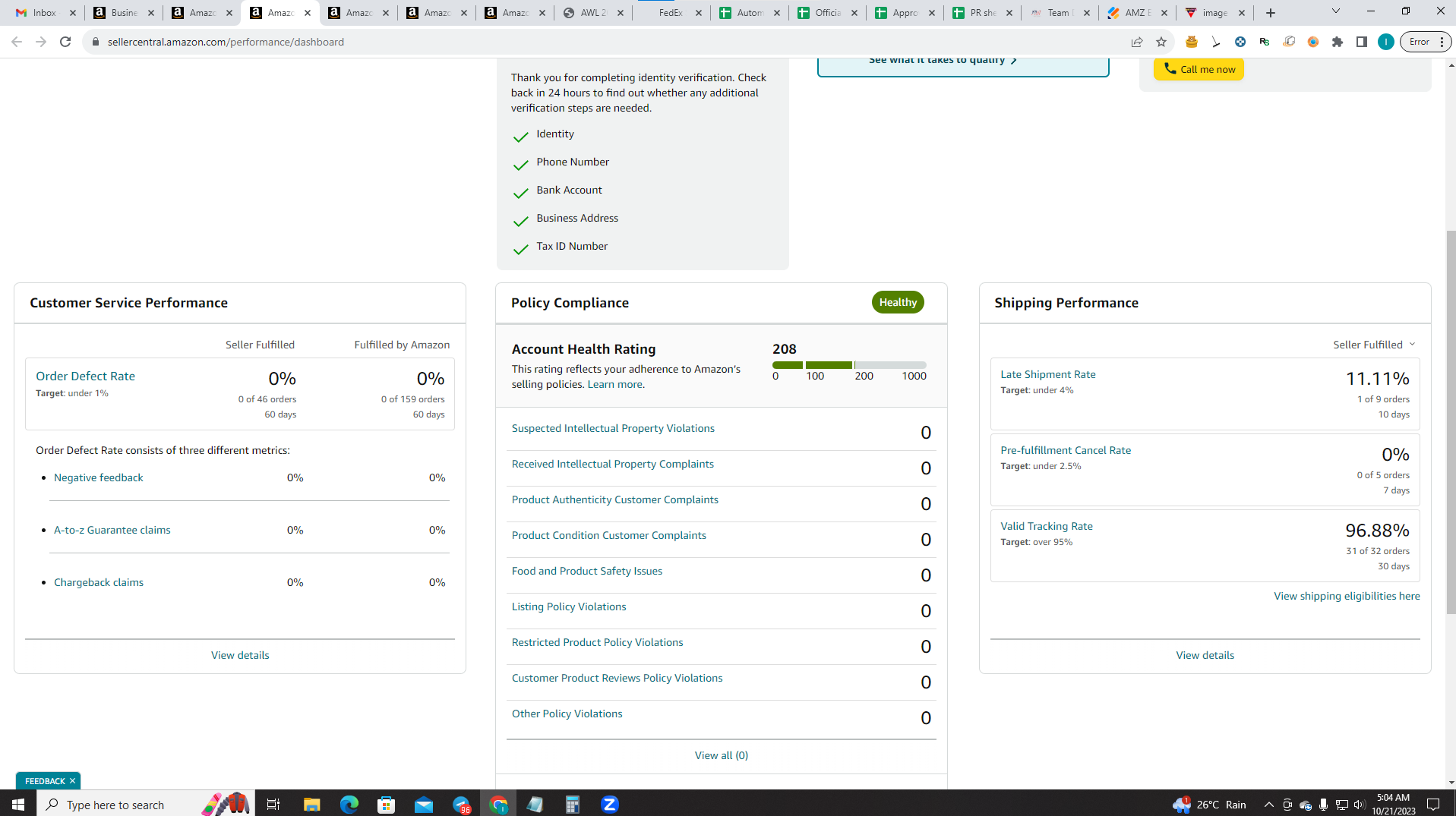Open the broom-shaped extension icon

pos(1216,42)
